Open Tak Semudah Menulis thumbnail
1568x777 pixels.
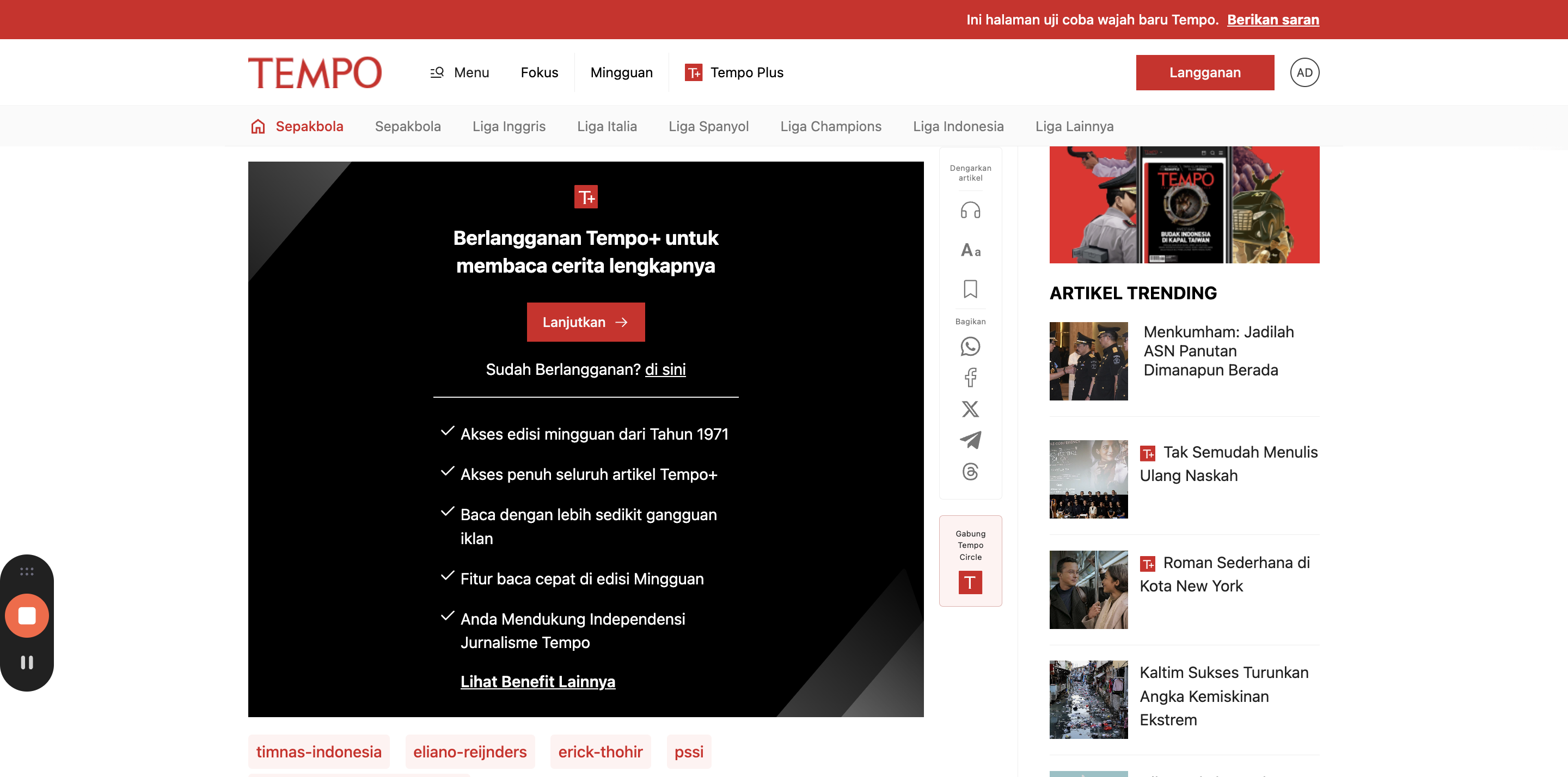(x=1088, y=479)
